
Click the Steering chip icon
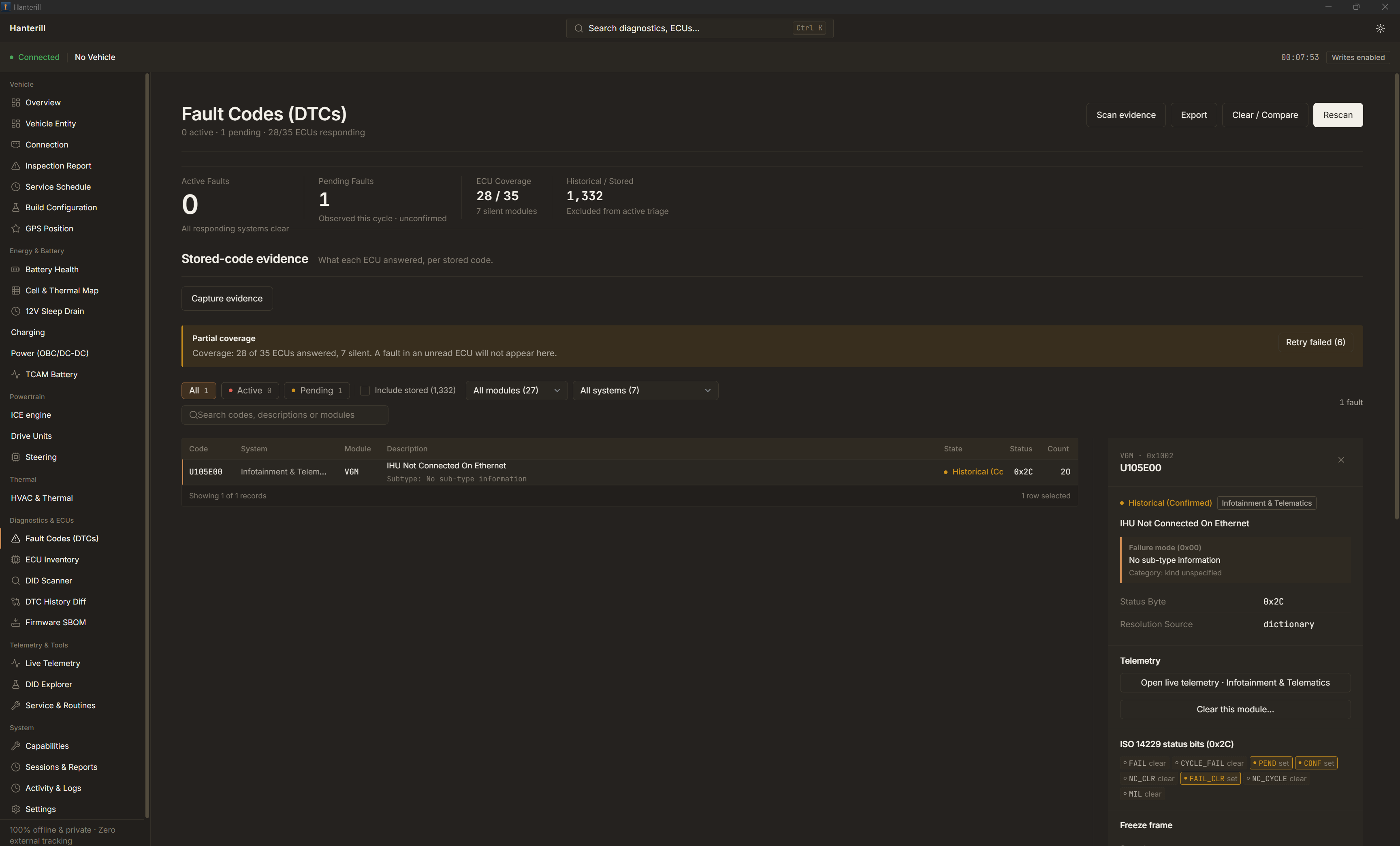coord(16,457)
